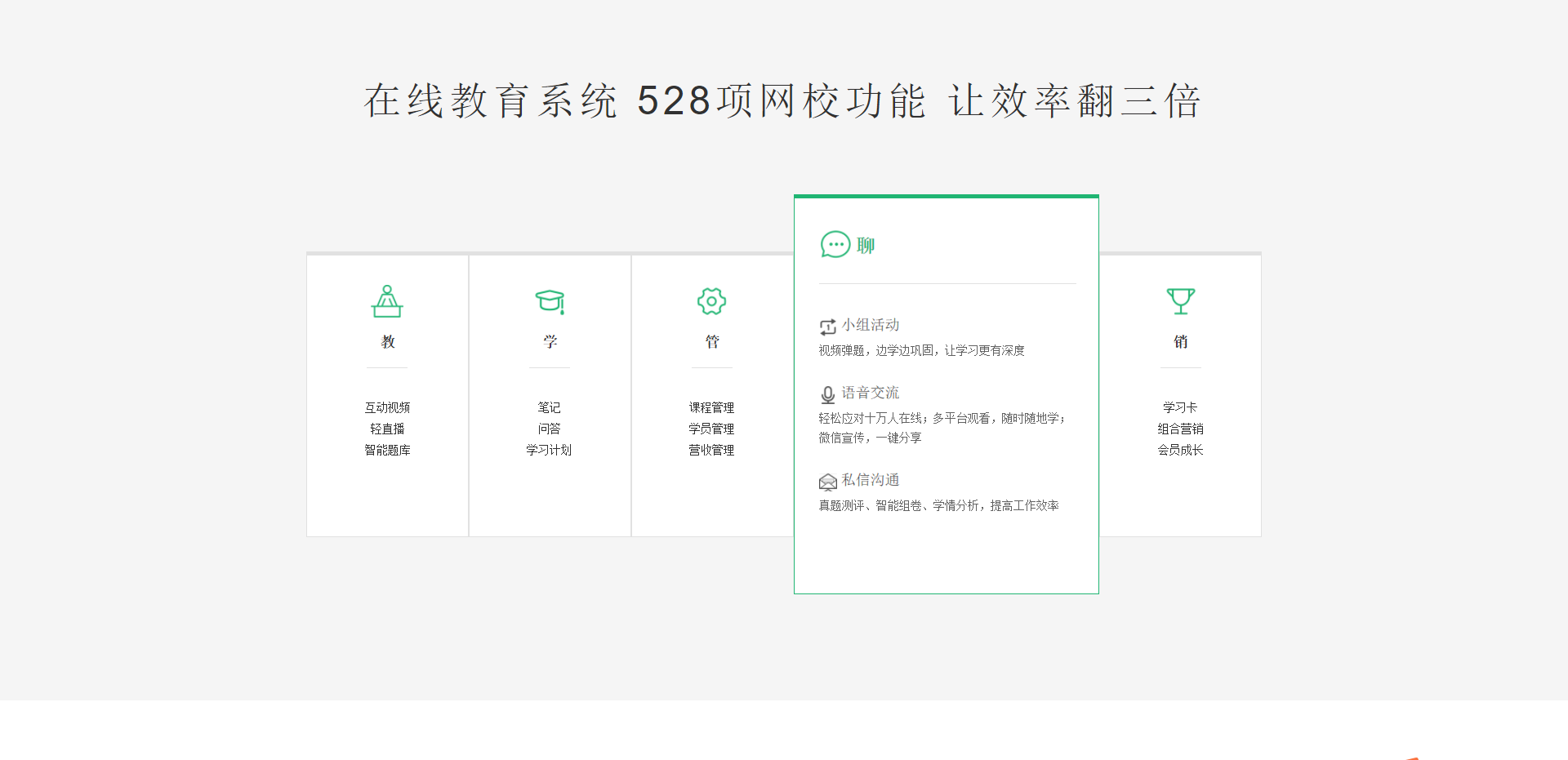This screenshot has height=760, width=1568.
Task: Click the 私信沟通 heading
Action: [x=871, y=480]
